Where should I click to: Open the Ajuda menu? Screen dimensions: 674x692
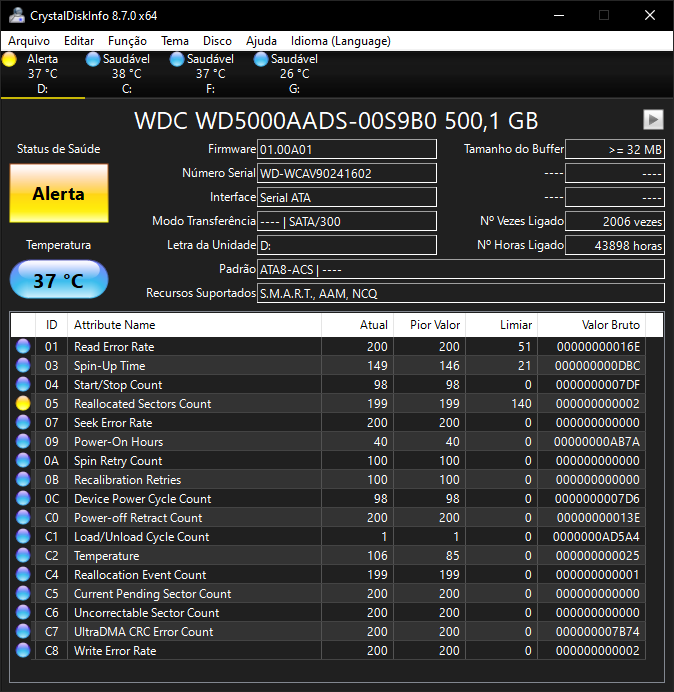point(261,41)
